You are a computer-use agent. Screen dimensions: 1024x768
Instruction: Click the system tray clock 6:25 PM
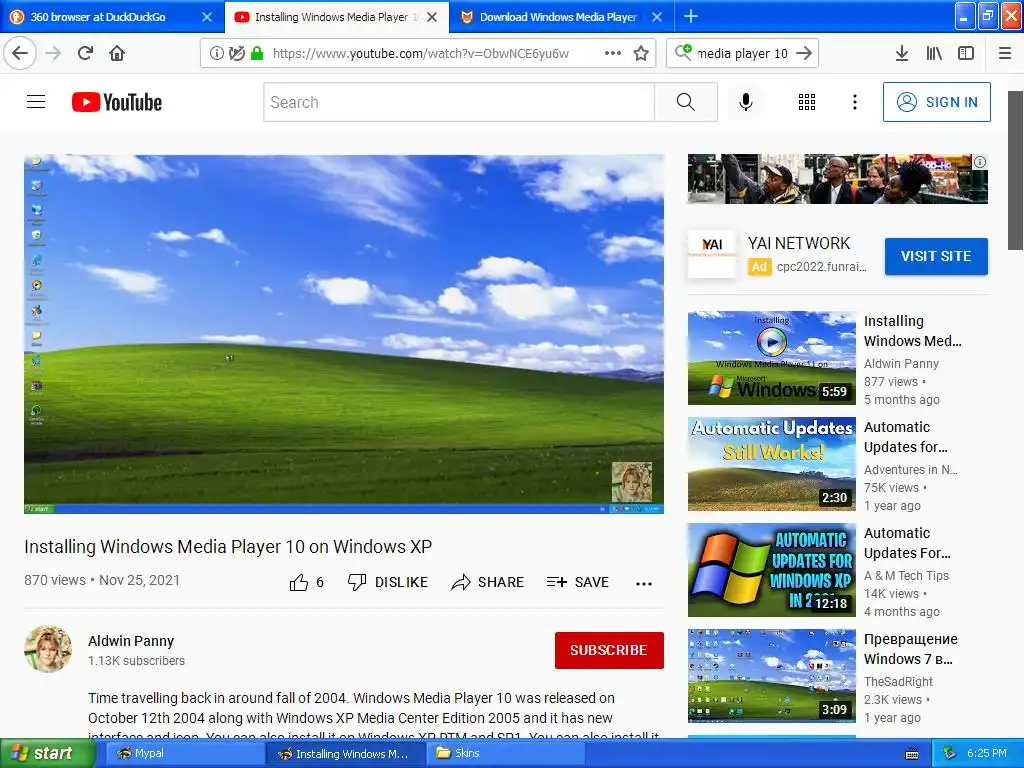[987, 754]
